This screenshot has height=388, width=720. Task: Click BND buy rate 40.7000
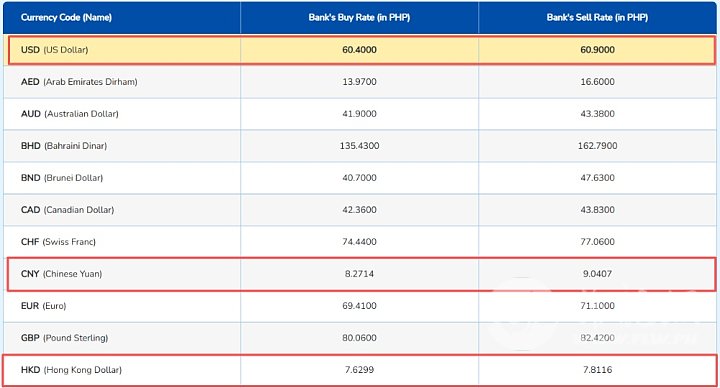tap(359, 178)
